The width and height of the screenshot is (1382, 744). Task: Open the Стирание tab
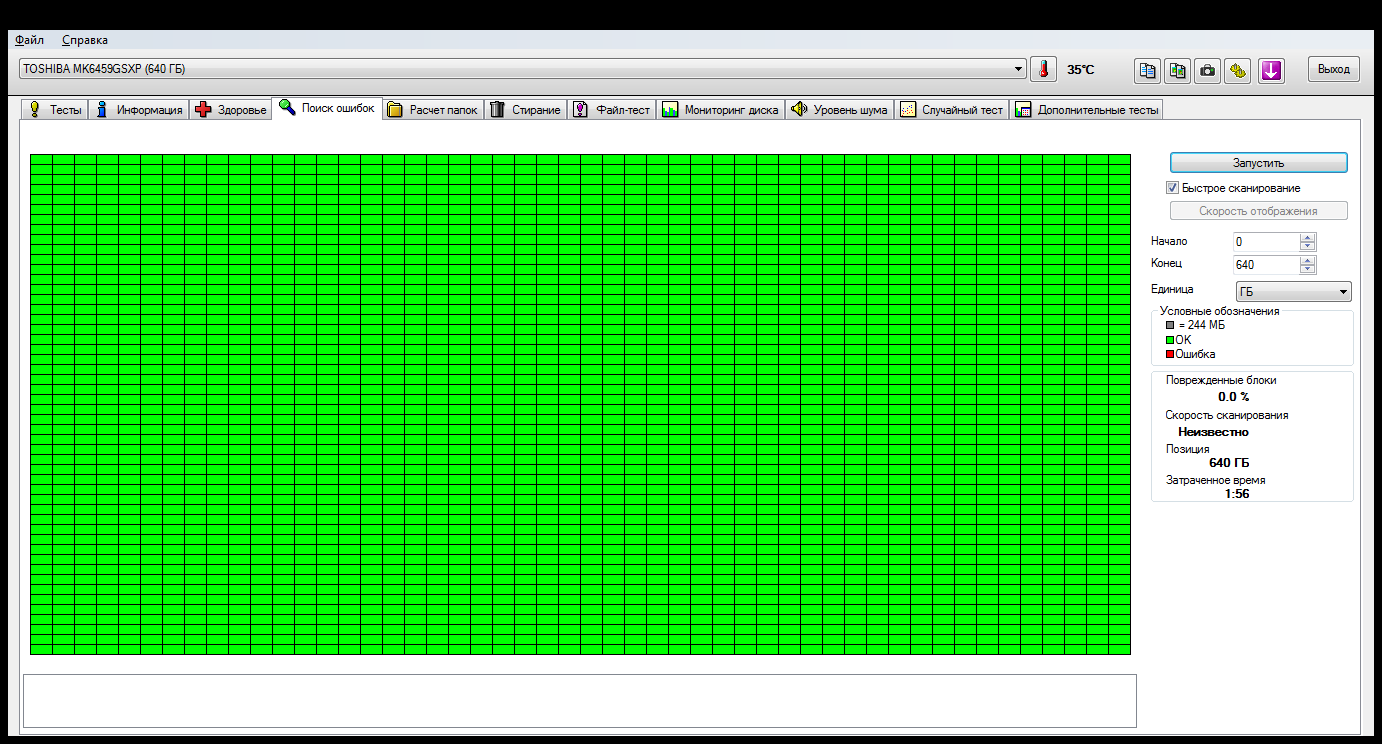click(x=526, y=110)
